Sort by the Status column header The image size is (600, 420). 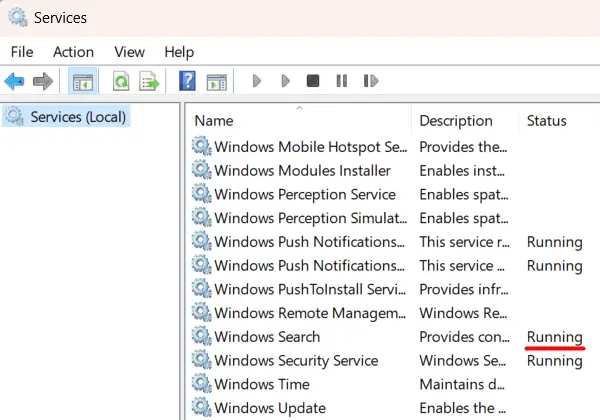(x=546, y=121)
